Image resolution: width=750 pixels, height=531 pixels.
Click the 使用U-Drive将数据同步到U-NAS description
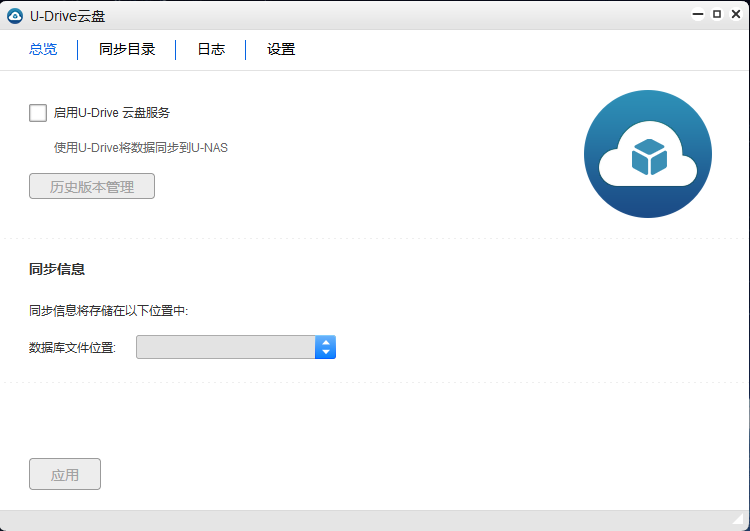coord(141,148)
